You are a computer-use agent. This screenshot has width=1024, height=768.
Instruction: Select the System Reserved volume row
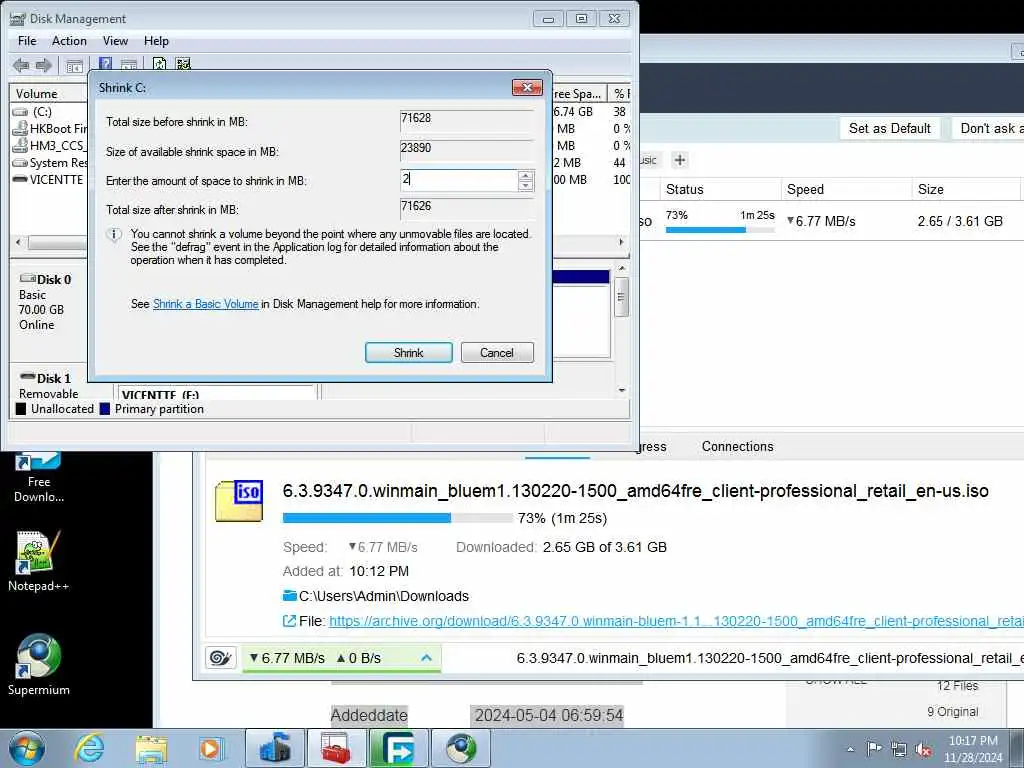click(x=50, y=163)
